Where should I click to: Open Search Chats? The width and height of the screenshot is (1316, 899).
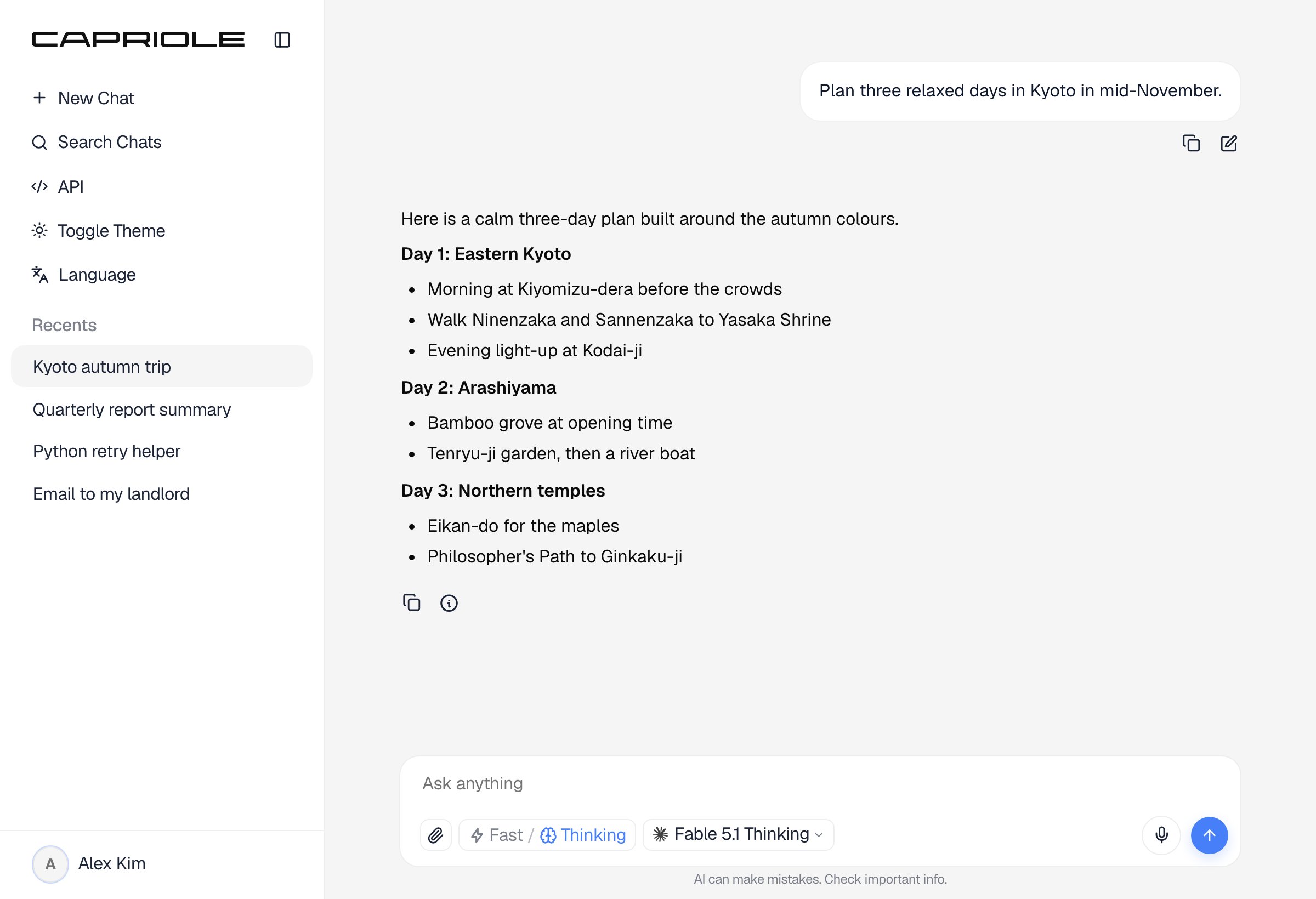tap(97, 142)
